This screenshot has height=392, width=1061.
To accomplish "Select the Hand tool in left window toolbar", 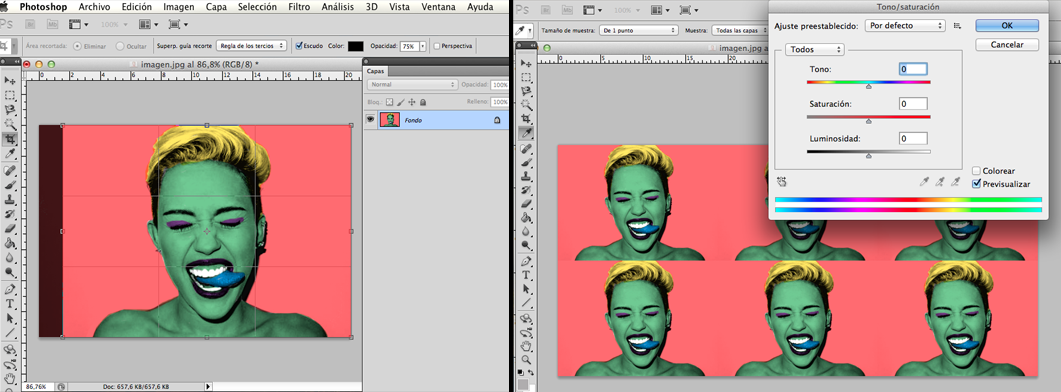I will (x=10, y=378).
